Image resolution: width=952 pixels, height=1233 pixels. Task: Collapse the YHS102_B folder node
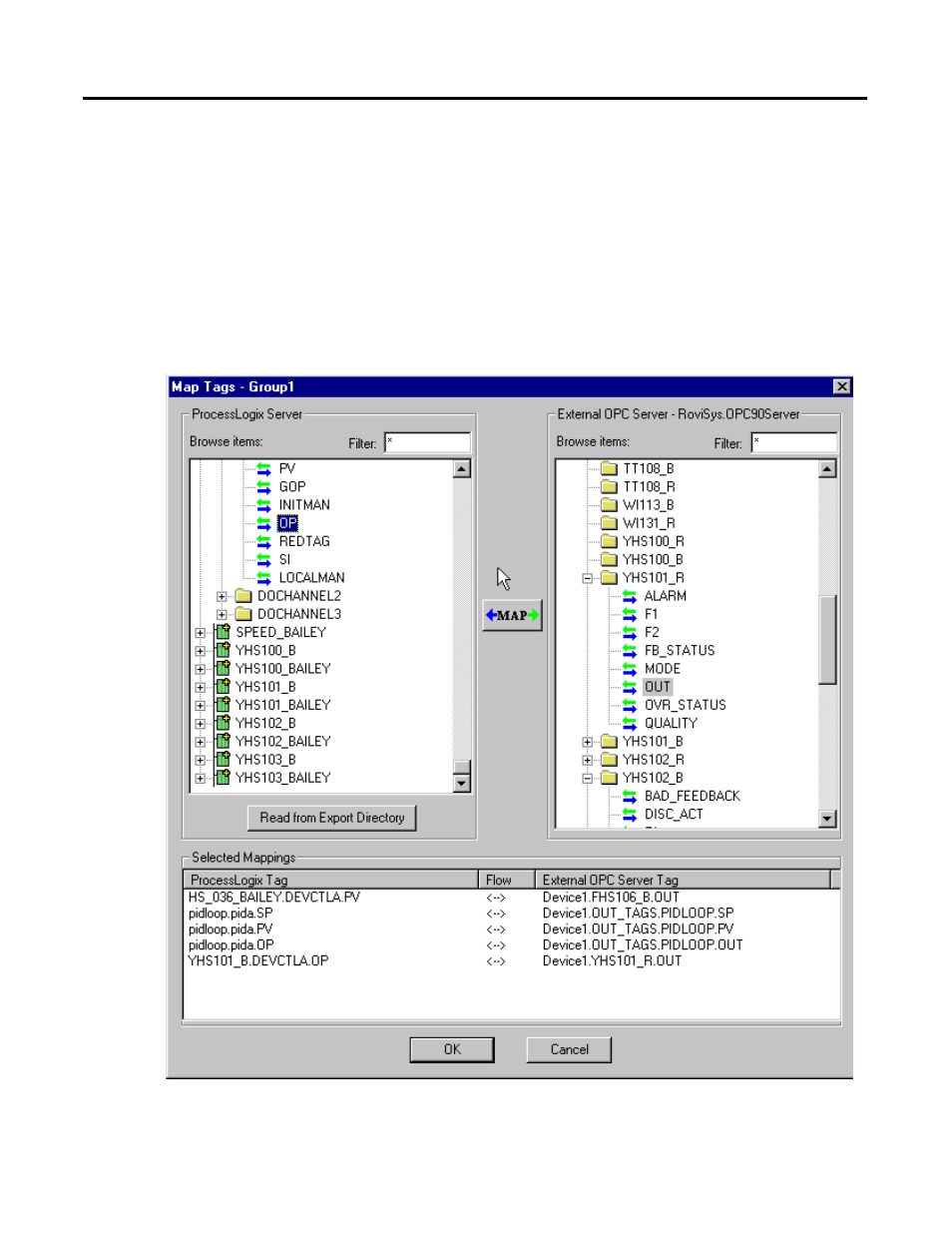pyautogui.click(x=588, y=779)
